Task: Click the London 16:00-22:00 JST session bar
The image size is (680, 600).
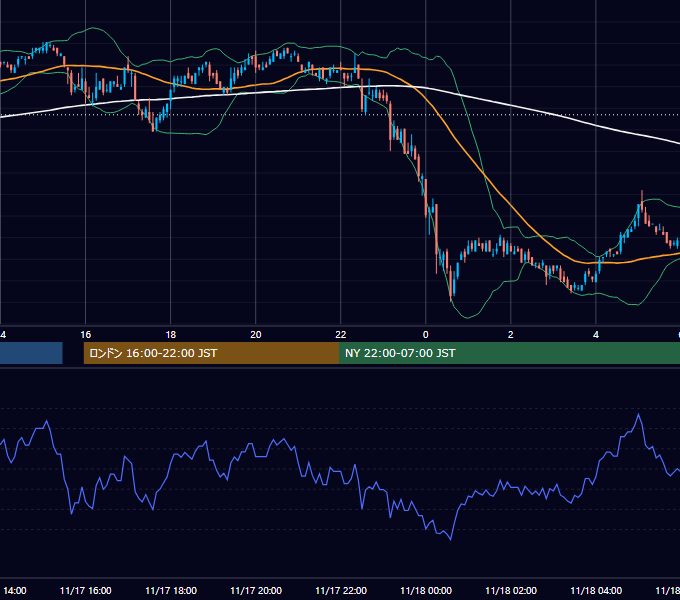Action: (x=211, y=353)
